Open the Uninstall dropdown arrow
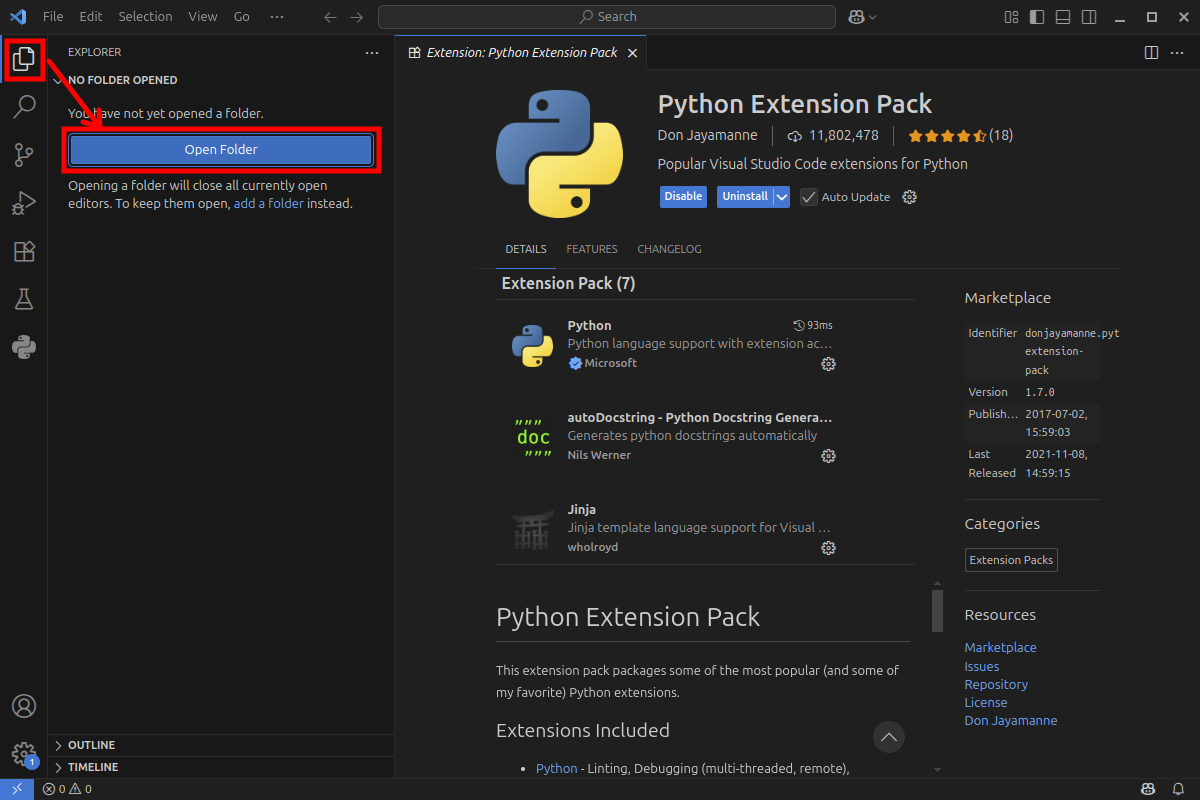 (x=782, y=197)
